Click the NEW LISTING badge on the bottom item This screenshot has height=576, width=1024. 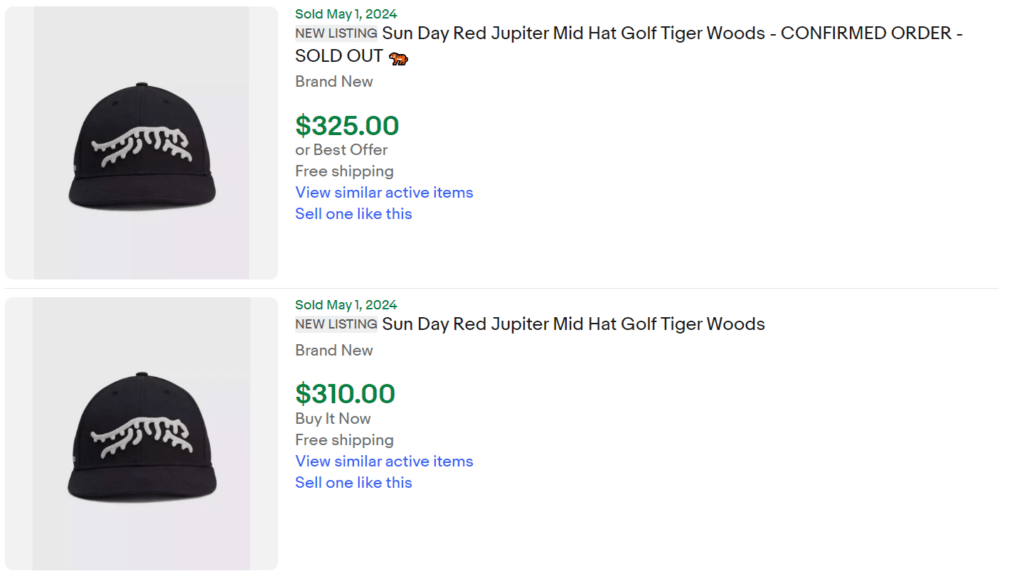(335, 324)
